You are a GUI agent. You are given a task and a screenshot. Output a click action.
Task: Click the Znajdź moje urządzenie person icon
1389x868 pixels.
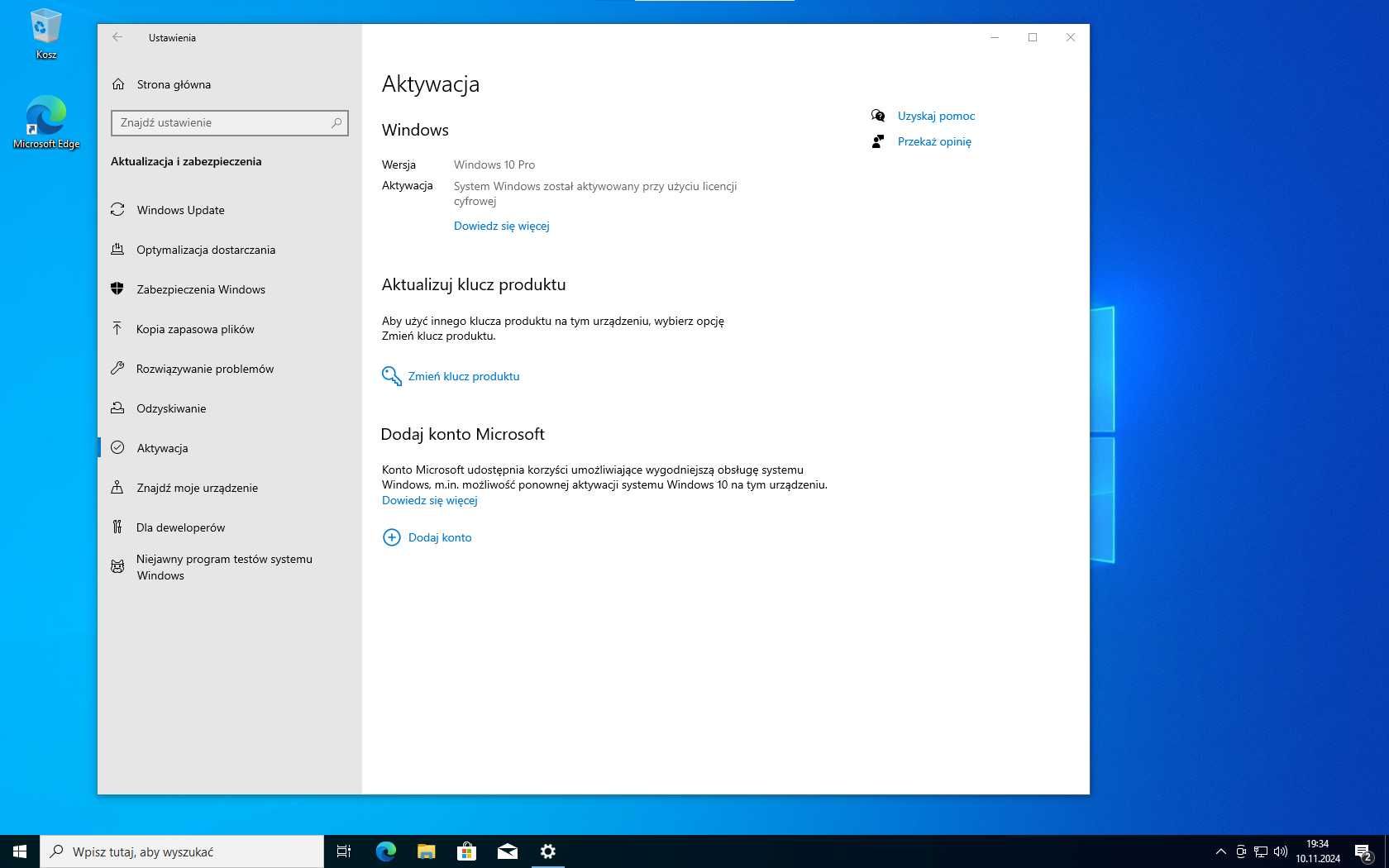tap(117, 488)
